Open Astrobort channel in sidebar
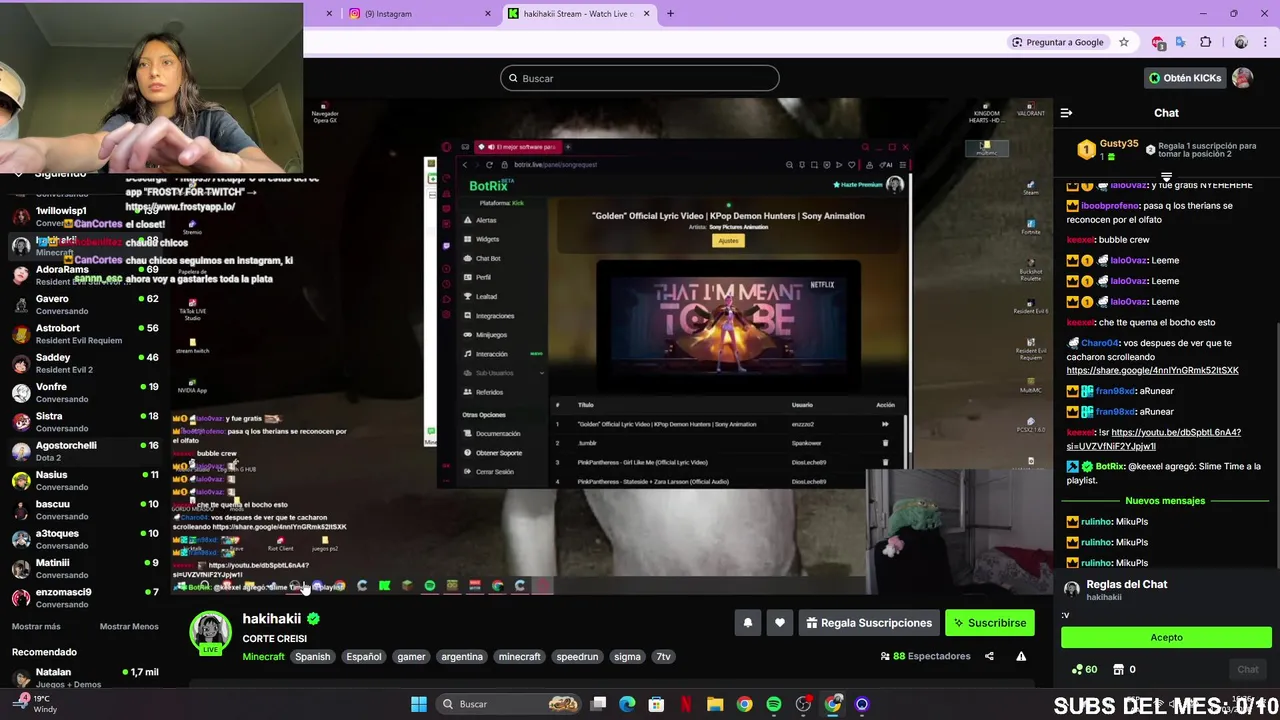Screen dimensions: 1280x720 click(x=84, y=334)
